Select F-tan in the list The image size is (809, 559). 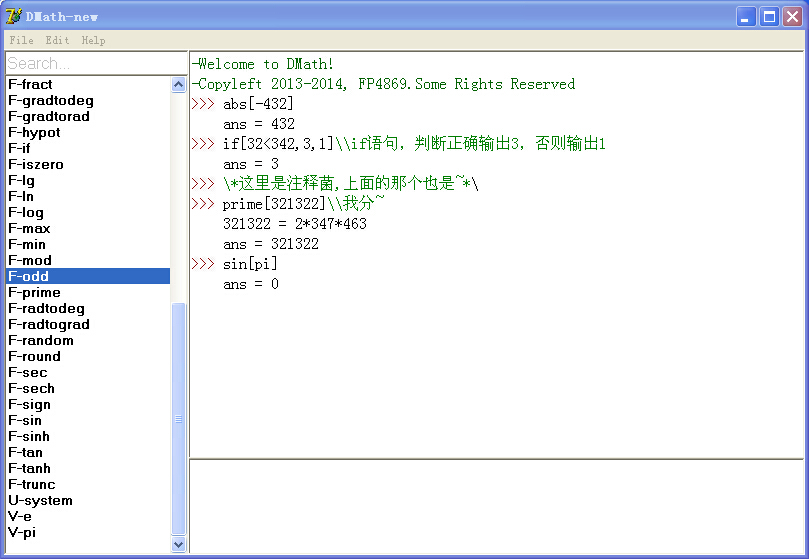[x=88, y=452]
